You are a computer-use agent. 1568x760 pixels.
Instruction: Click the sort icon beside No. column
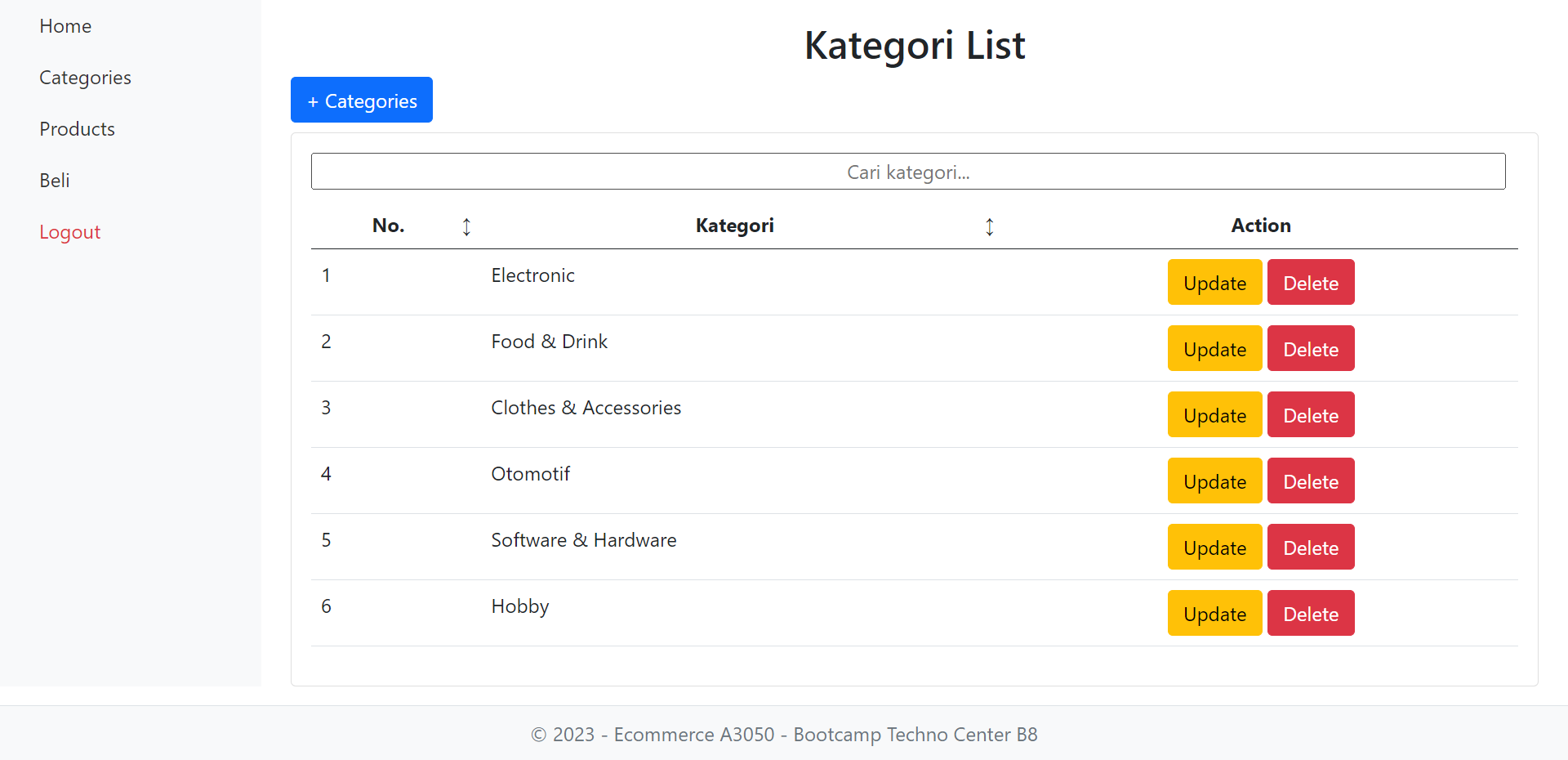(466, 226)
